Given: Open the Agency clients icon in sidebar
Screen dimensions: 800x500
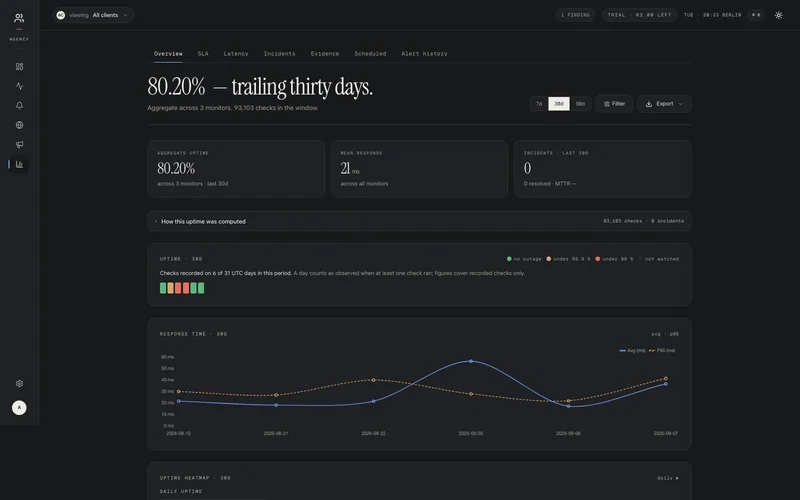Looking at the screenshot, I should tap(19, 18).
